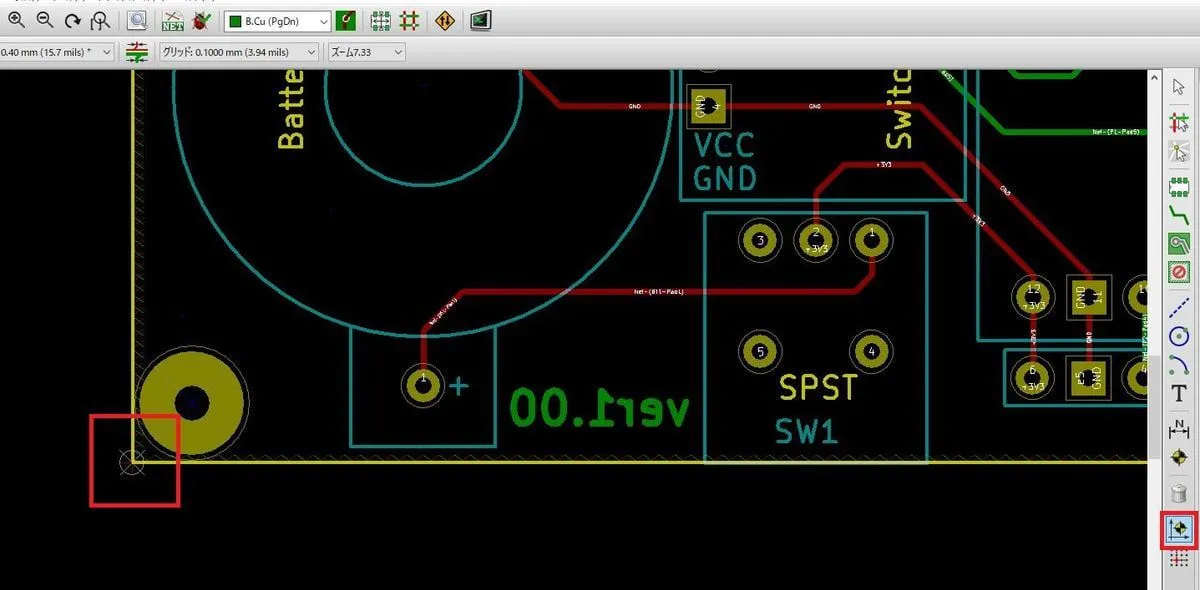This screenshot has width=1200, height=590.
Task: Select the Add Filled Zone tool
Action: click(1179, 243)
